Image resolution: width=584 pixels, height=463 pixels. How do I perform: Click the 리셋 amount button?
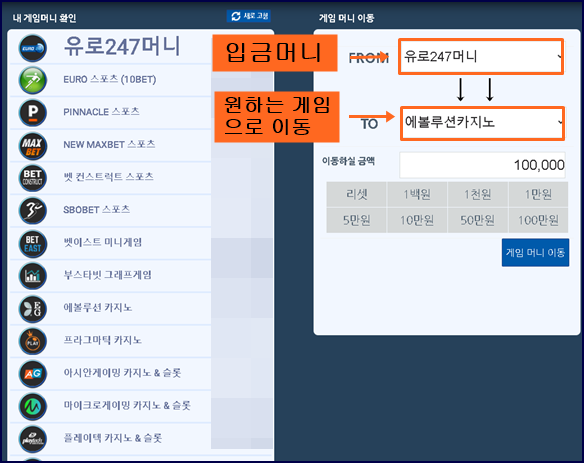(356, 194)
